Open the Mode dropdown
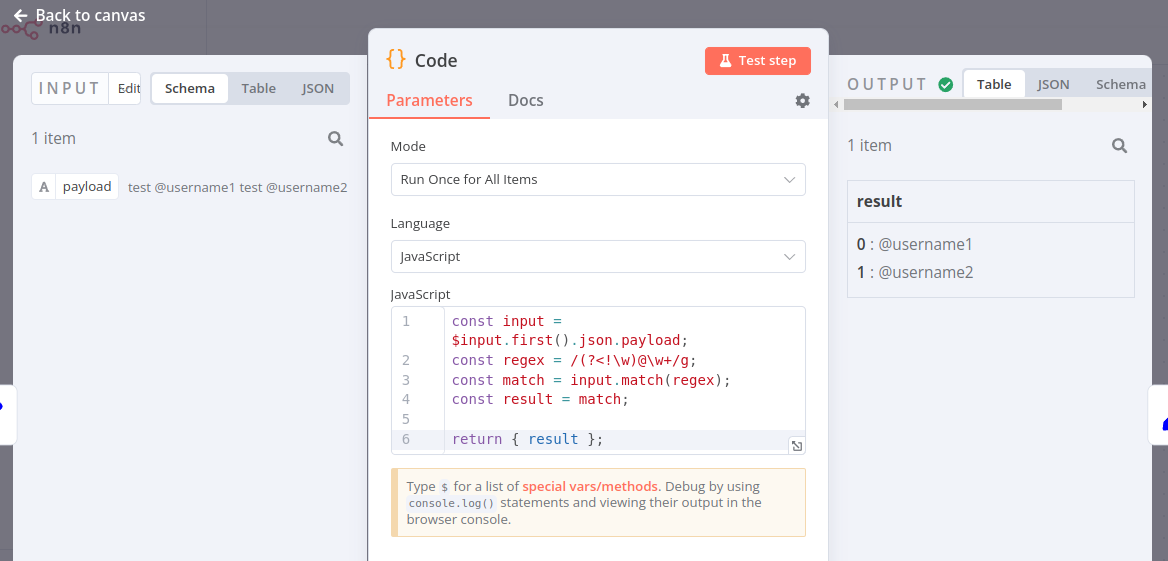1168x561 pixels. pos(597,180)
